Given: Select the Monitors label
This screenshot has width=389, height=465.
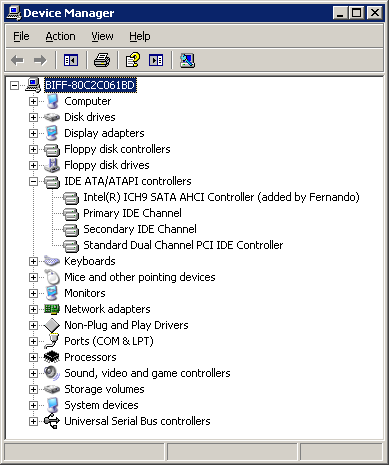Looking at the screenshot, I should click(85, 293).
